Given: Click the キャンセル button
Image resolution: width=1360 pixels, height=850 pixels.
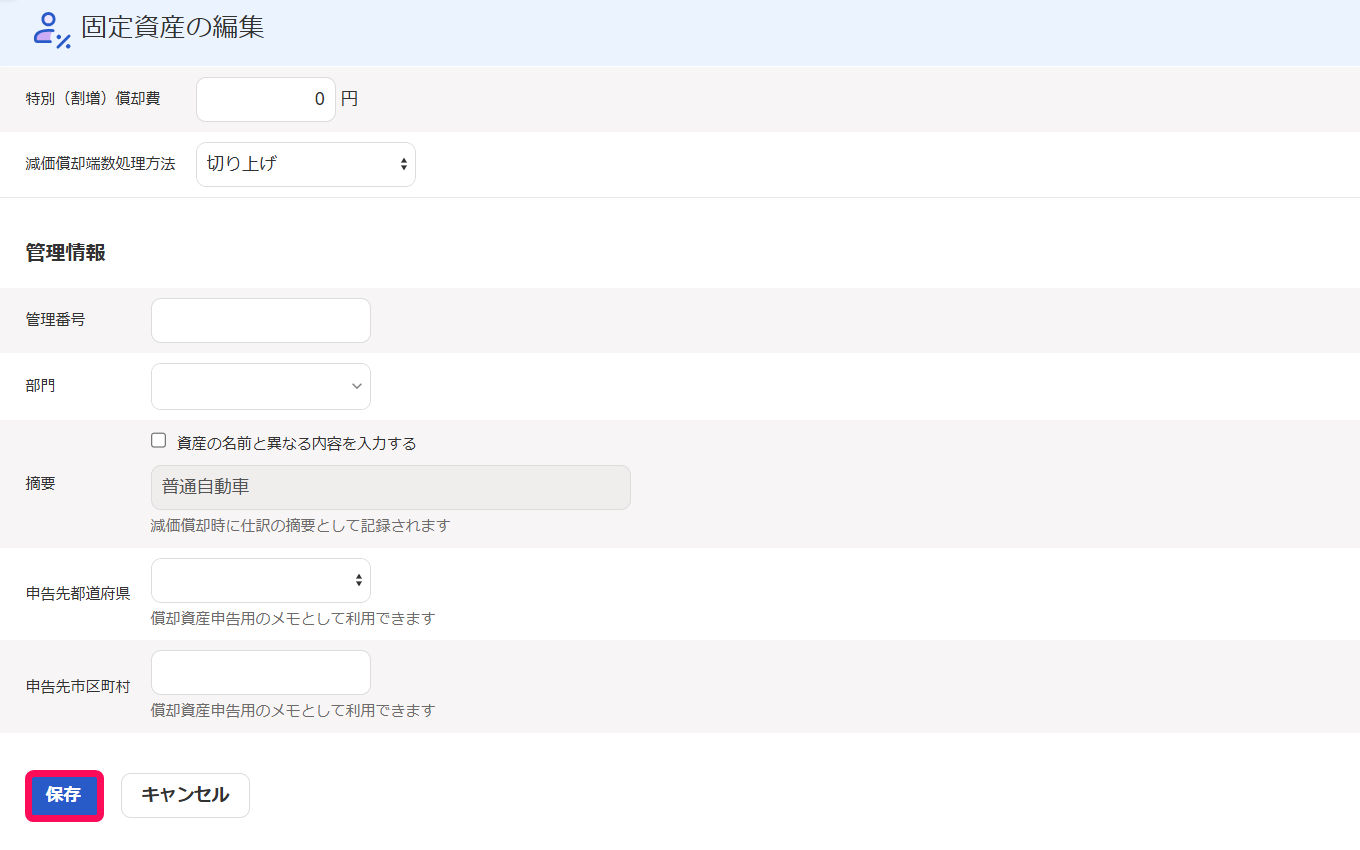Looking at the screenshot, I should pos(185,795).
